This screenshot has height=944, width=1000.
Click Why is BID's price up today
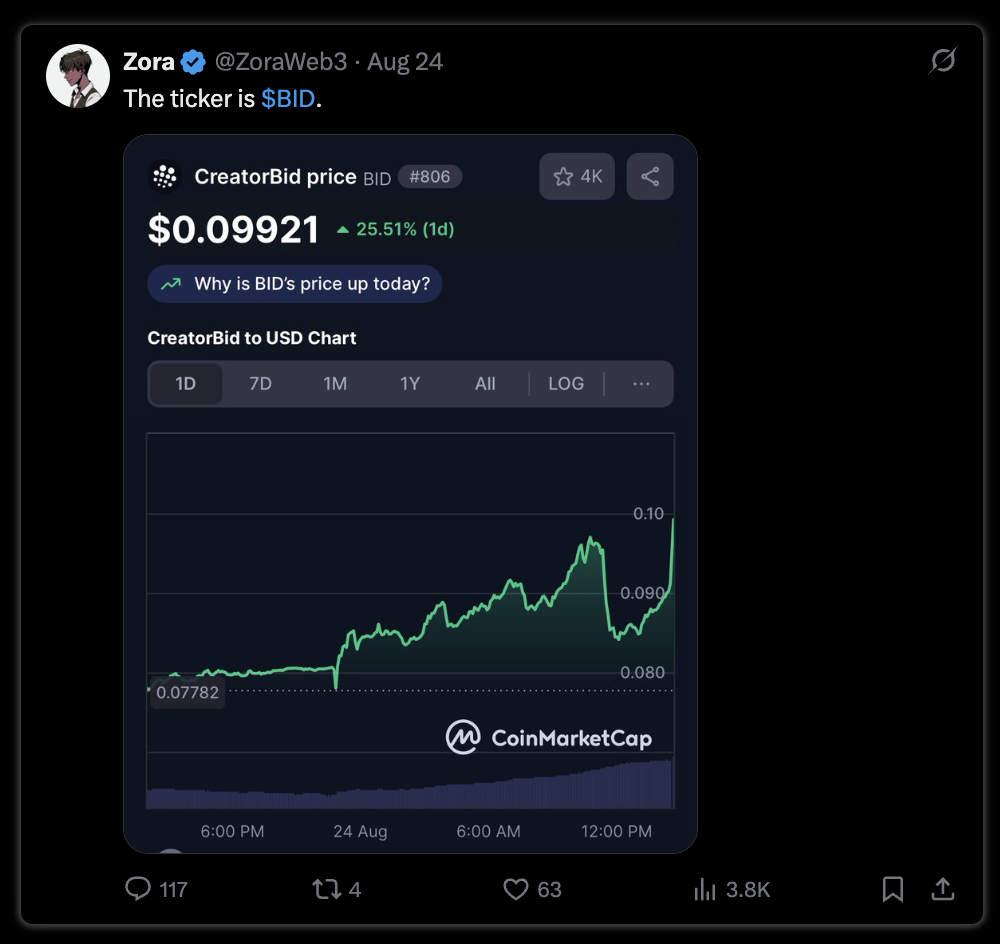pyautogui.click(x=295, y=284)
